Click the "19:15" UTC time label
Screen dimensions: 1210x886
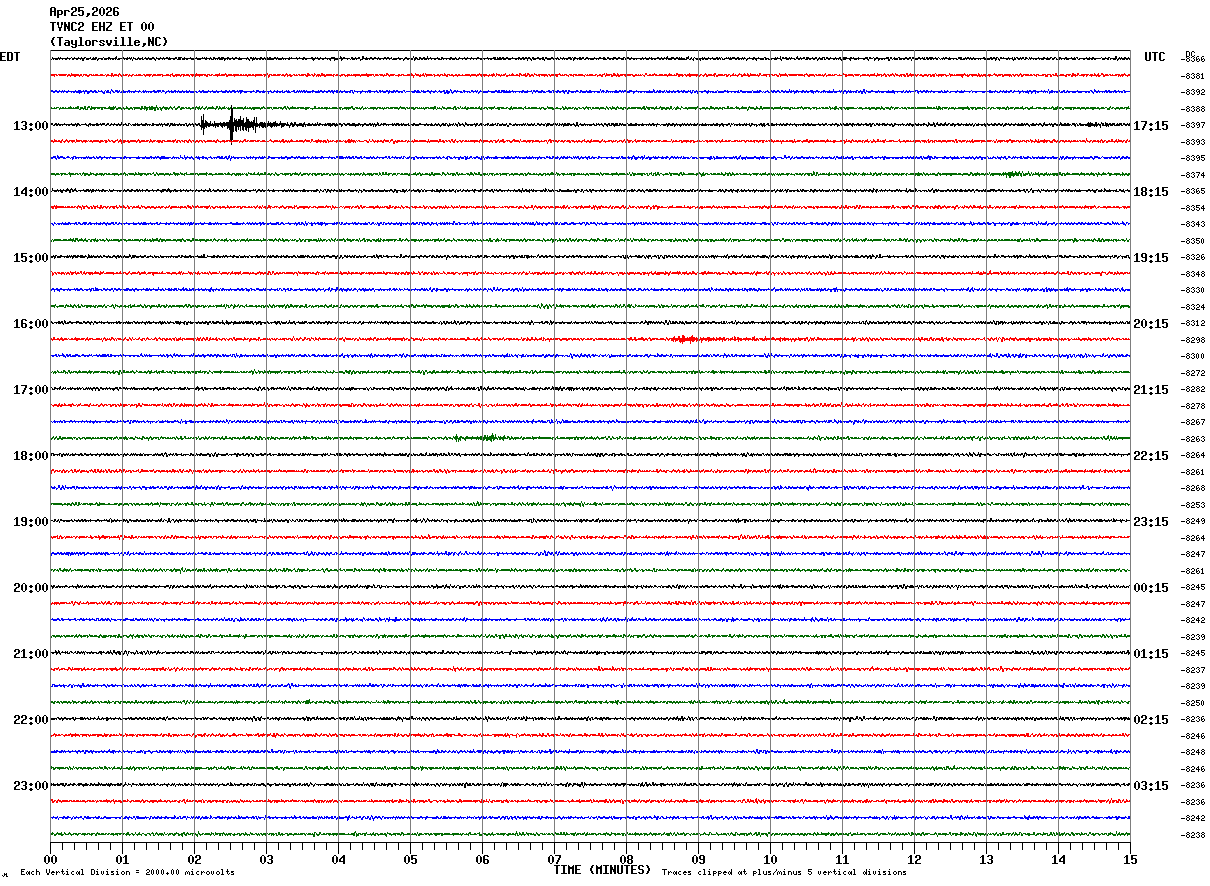pos(1151,258)
